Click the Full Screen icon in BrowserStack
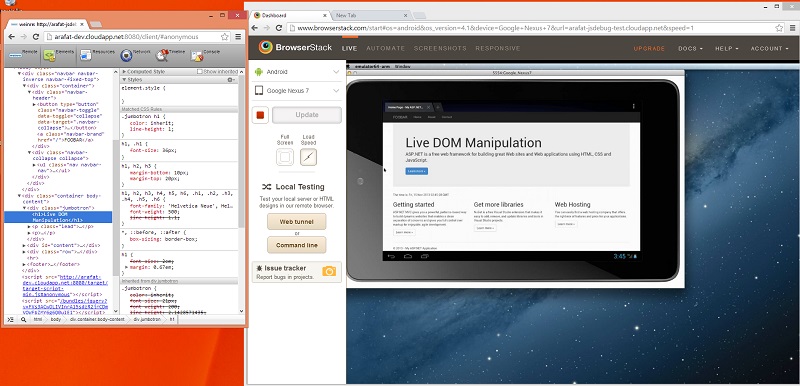The image size is (800, 386). point(285,157)
